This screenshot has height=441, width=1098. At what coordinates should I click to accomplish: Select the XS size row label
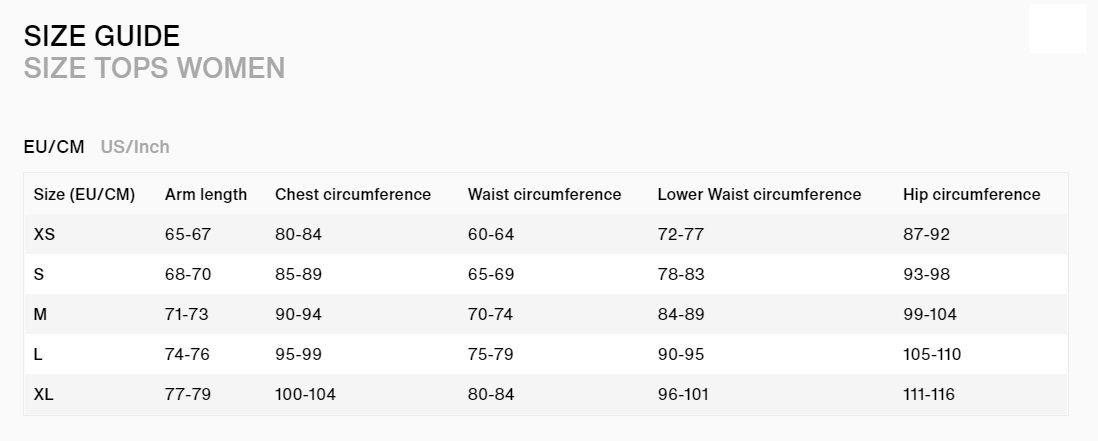pos(44,234)
